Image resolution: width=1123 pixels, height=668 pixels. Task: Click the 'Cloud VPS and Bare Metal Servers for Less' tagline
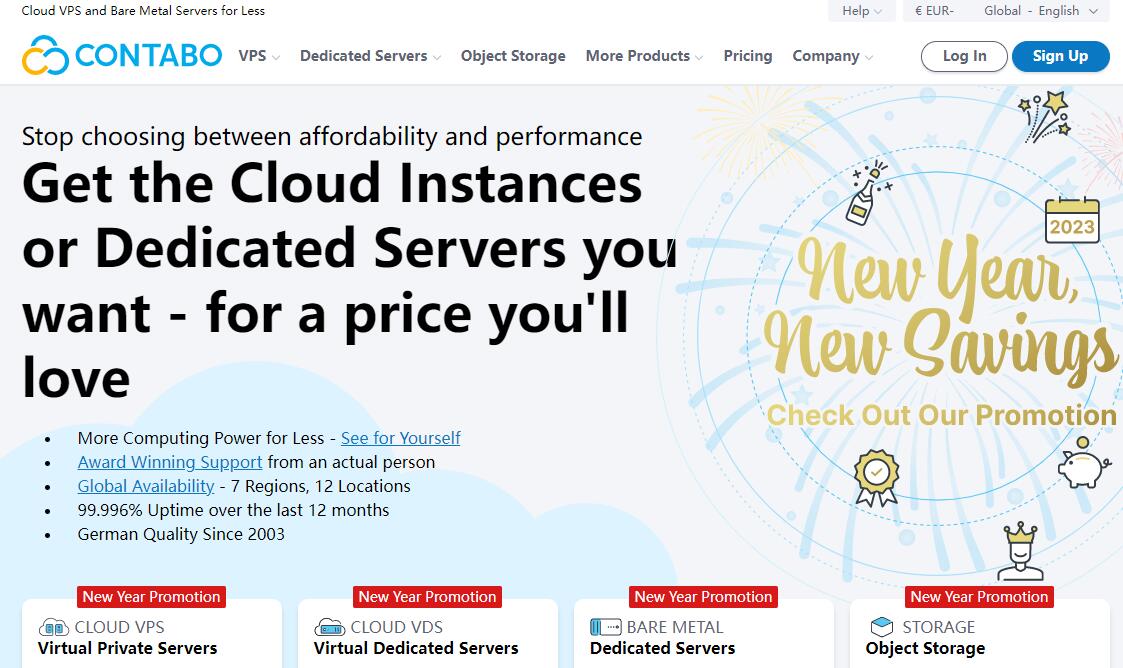143,11
